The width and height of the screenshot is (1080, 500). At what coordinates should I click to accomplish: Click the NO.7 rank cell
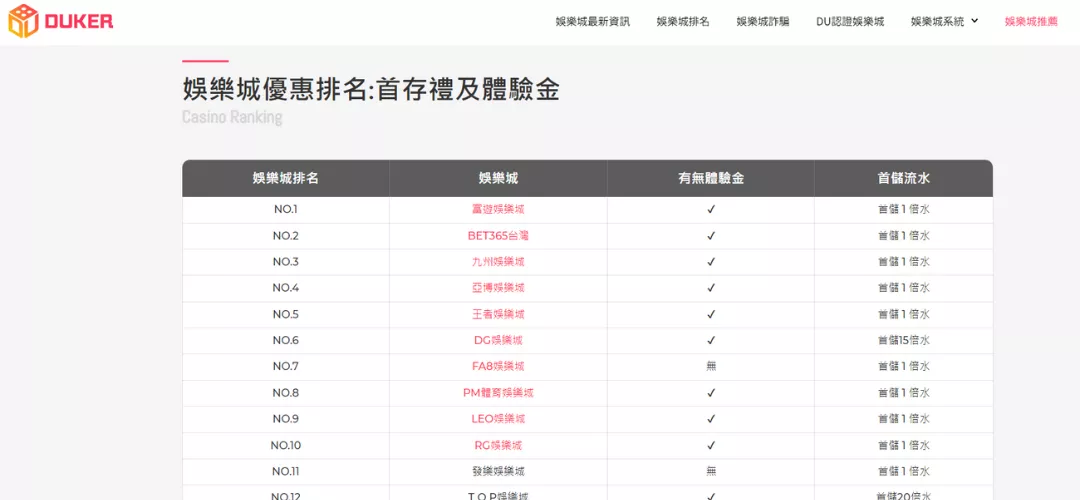[x=285, y=366]
